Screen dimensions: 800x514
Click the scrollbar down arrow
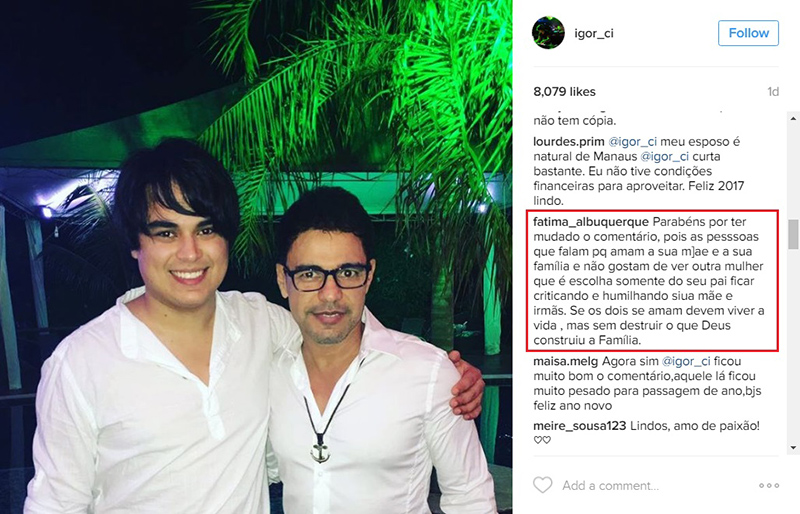(x=793, y=448)
